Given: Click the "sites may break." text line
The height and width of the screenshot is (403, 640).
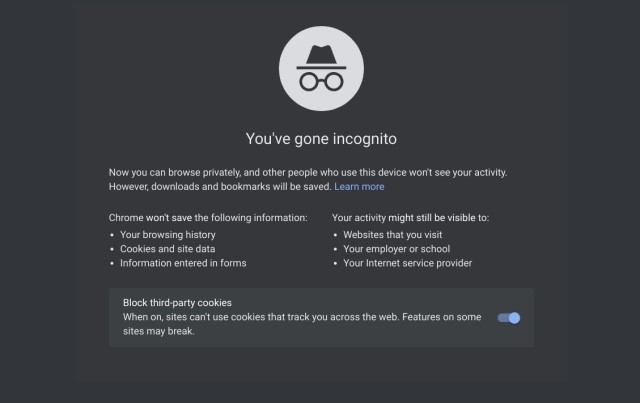Looking at the screenshot, I should [158, 331].
